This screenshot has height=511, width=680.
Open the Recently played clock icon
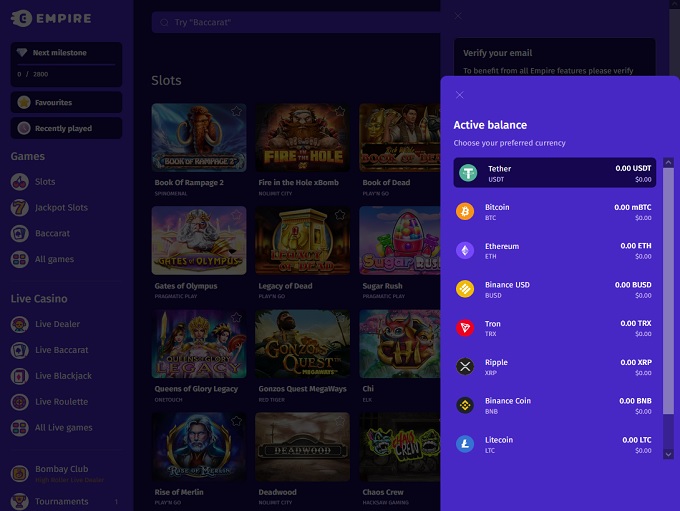[24, 128]
